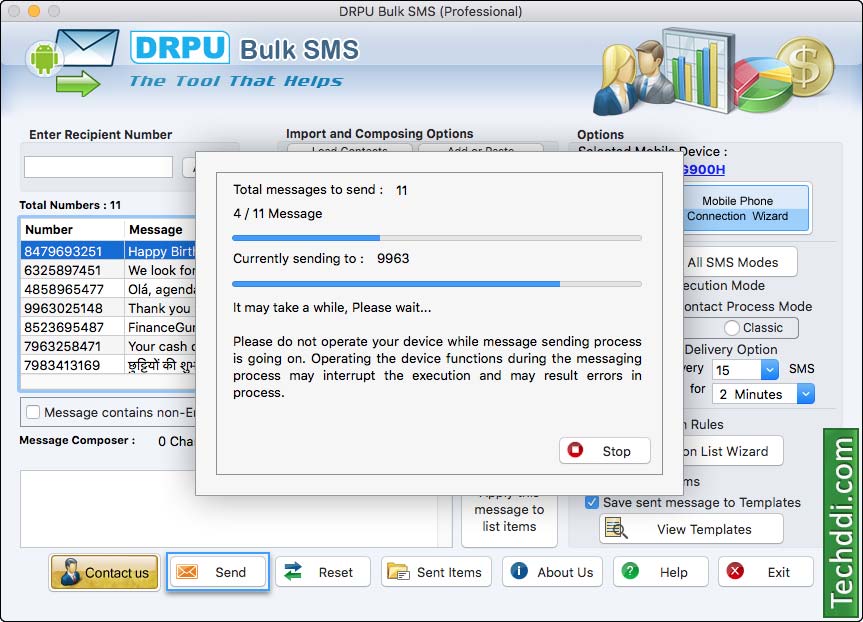Click 'Total Numbers : 11' label
Viewport: 863px width, 622px height.
(70, 205)
